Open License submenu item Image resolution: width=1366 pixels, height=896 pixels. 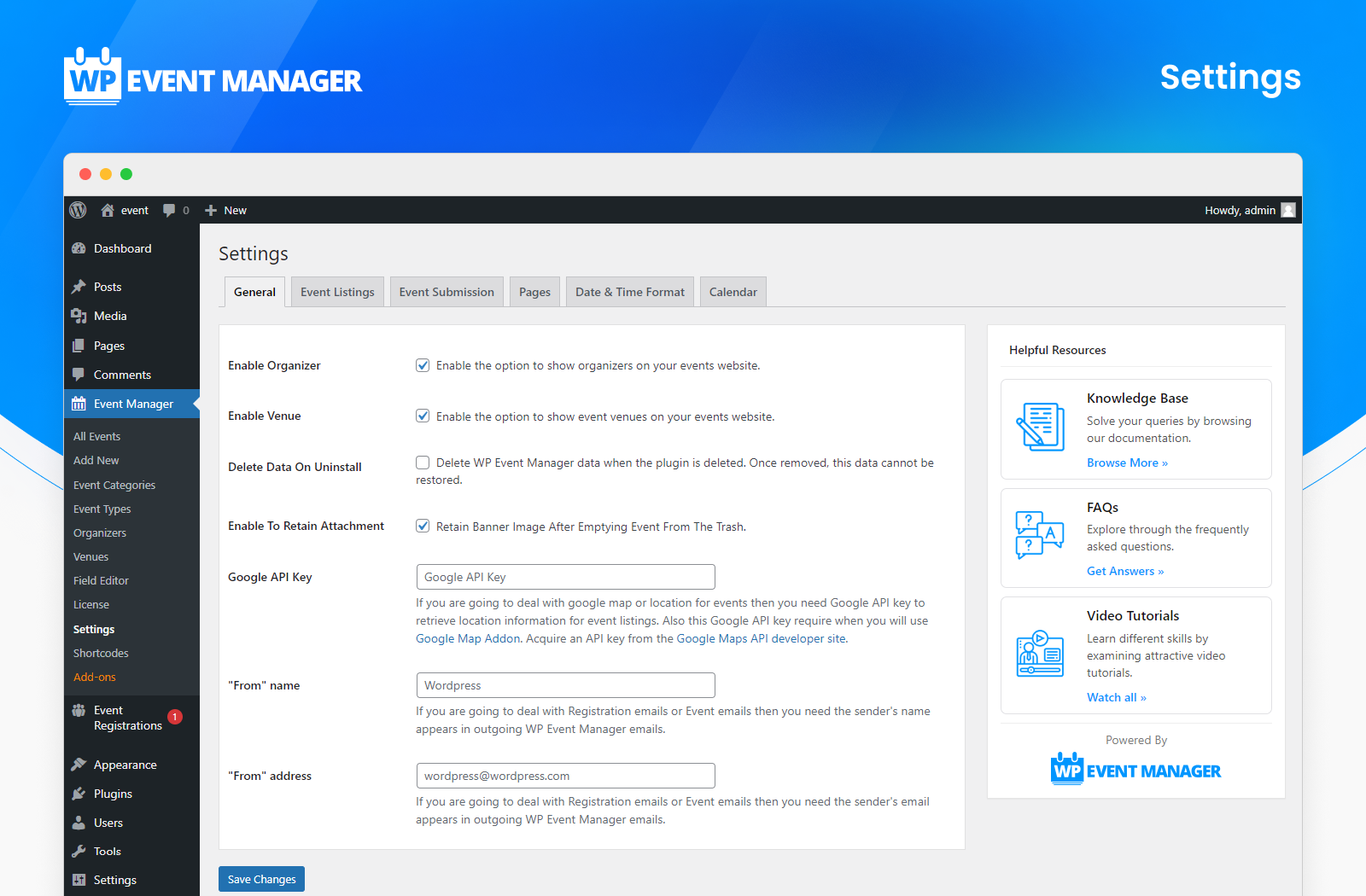tap(91, 604)
